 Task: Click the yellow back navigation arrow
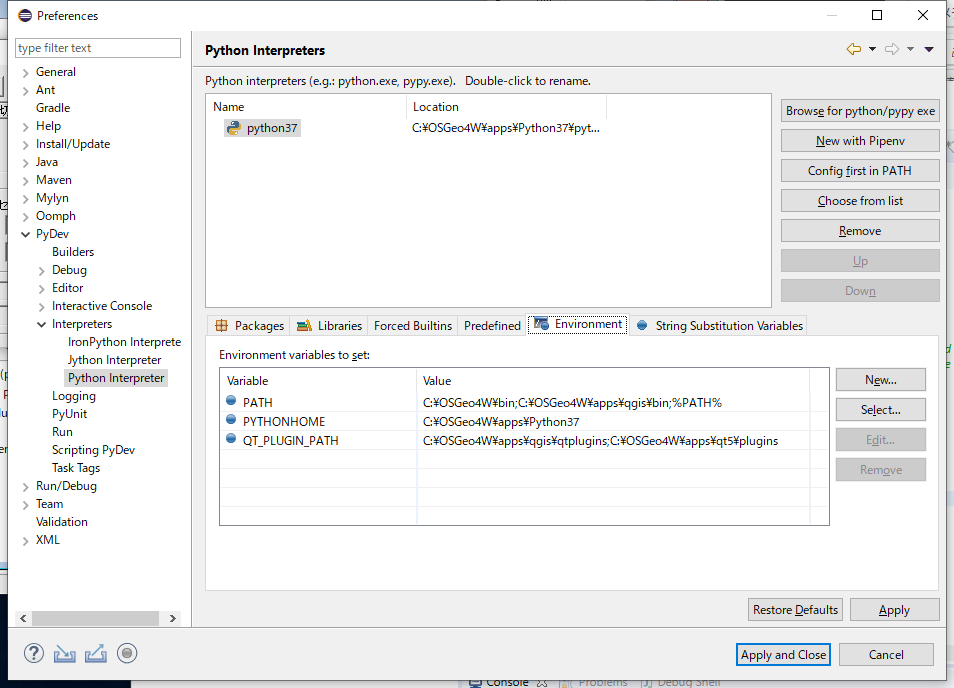(x=853, y=49)
